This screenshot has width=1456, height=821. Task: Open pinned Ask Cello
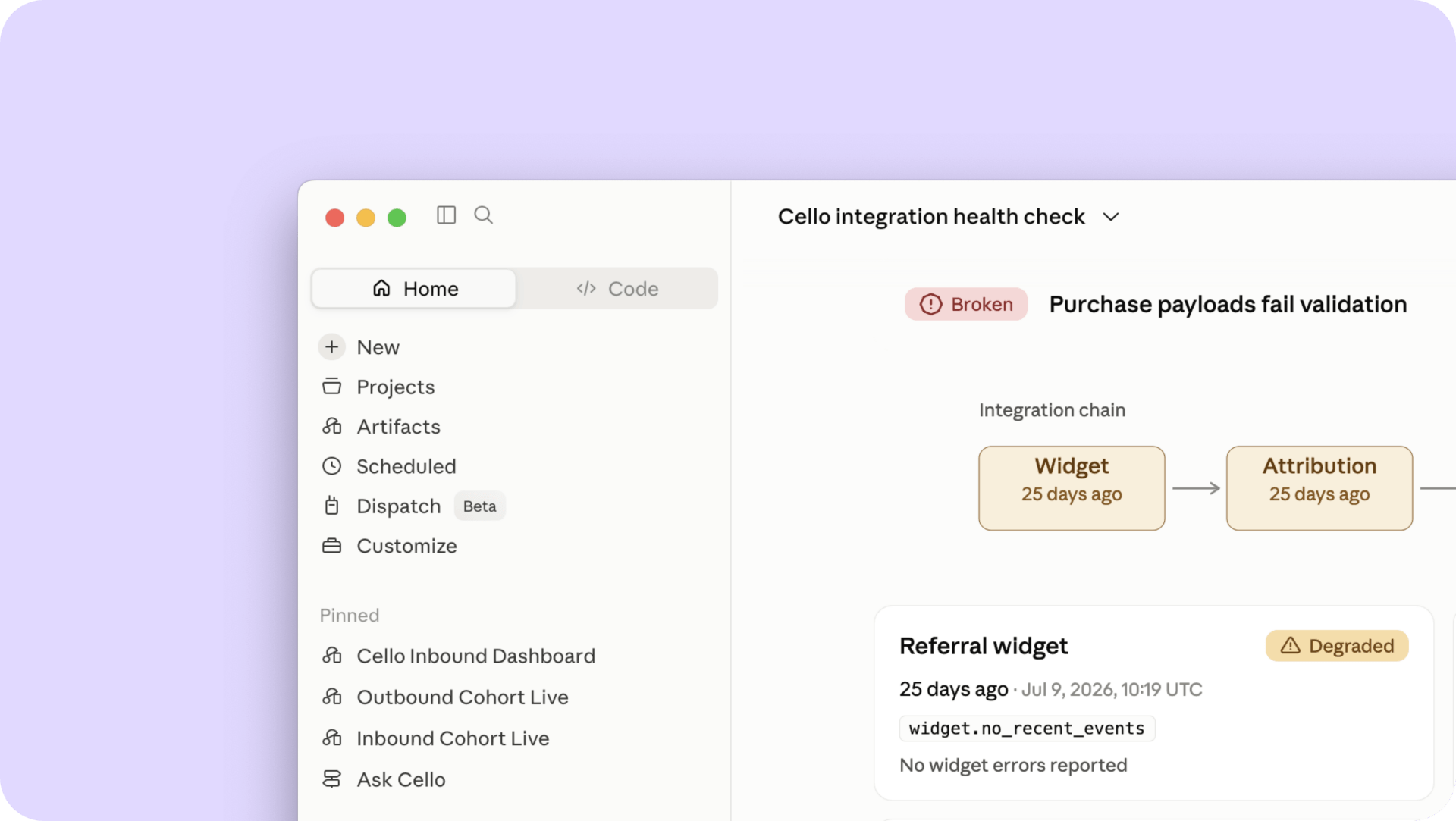[400, 780]
